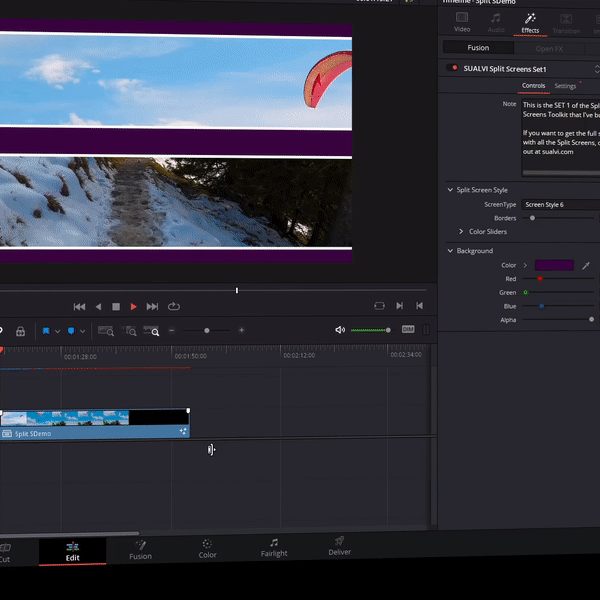
Task: Play the timeline in reverse
Action: click(98, 307)
